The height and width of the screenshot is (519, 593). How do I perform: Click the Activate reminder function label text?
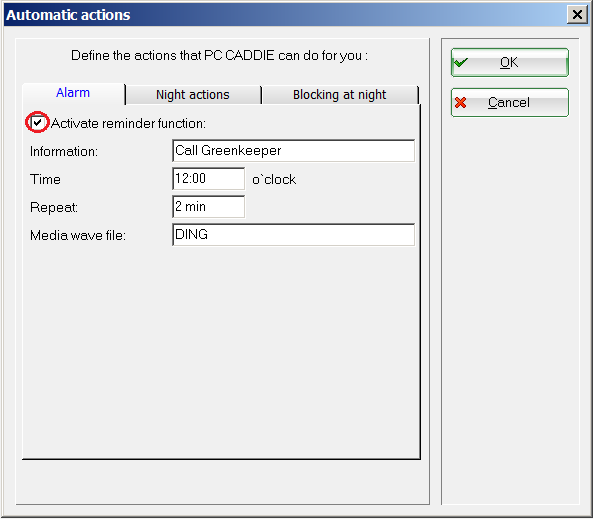129,123
